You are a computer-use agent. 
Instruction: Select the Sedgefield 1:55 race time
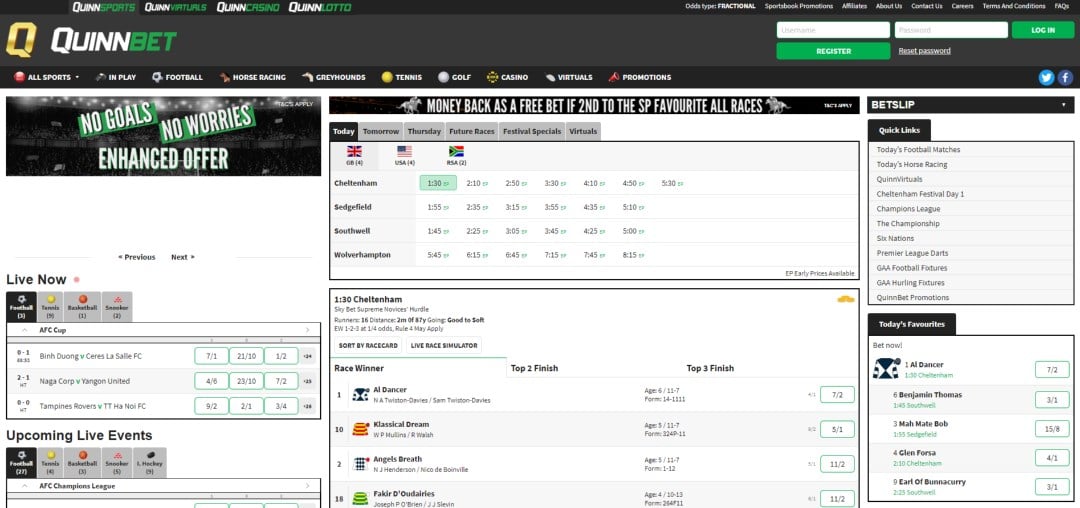(437, 207)
